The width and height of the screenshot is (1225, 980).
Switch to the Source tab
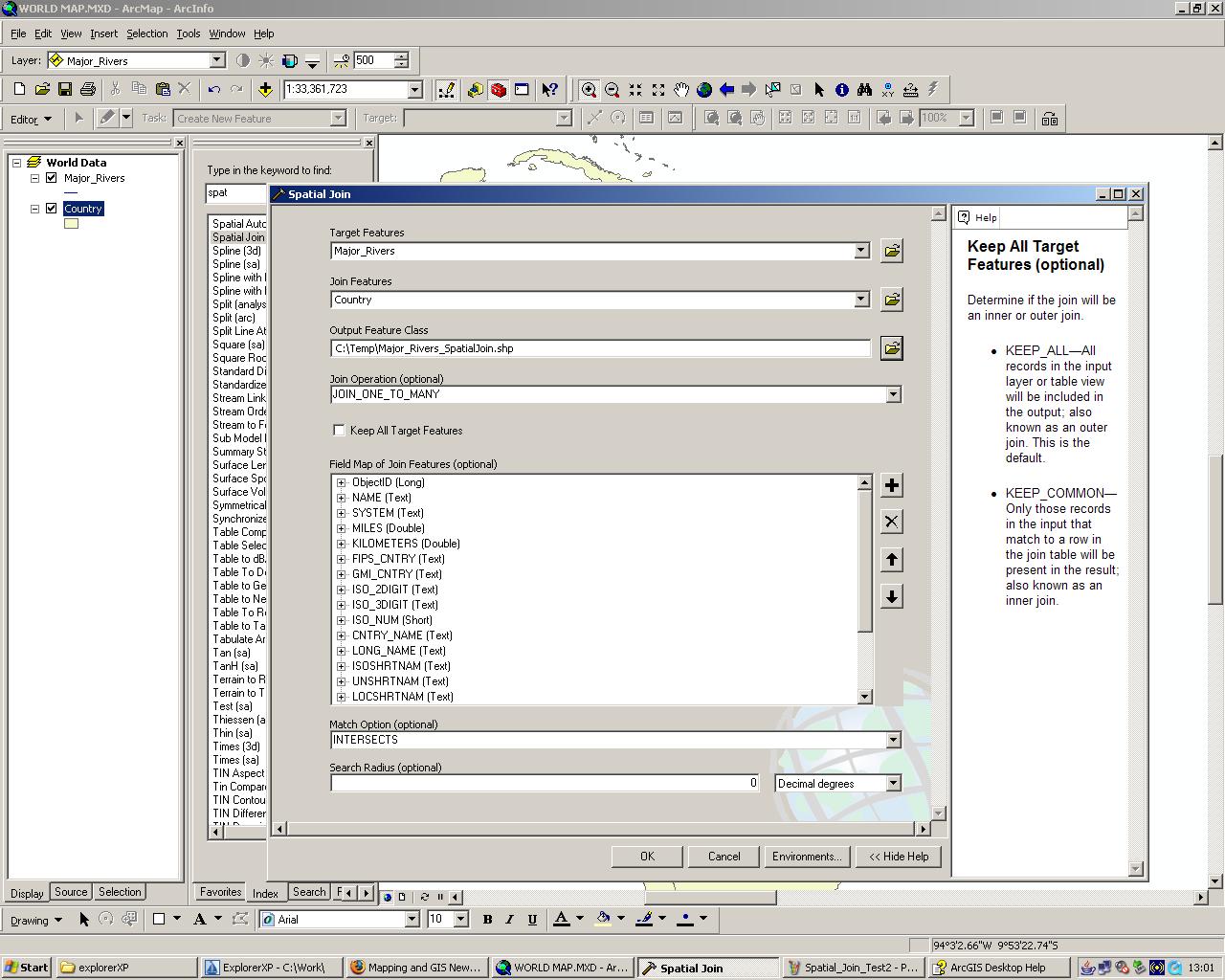[71, 892]
